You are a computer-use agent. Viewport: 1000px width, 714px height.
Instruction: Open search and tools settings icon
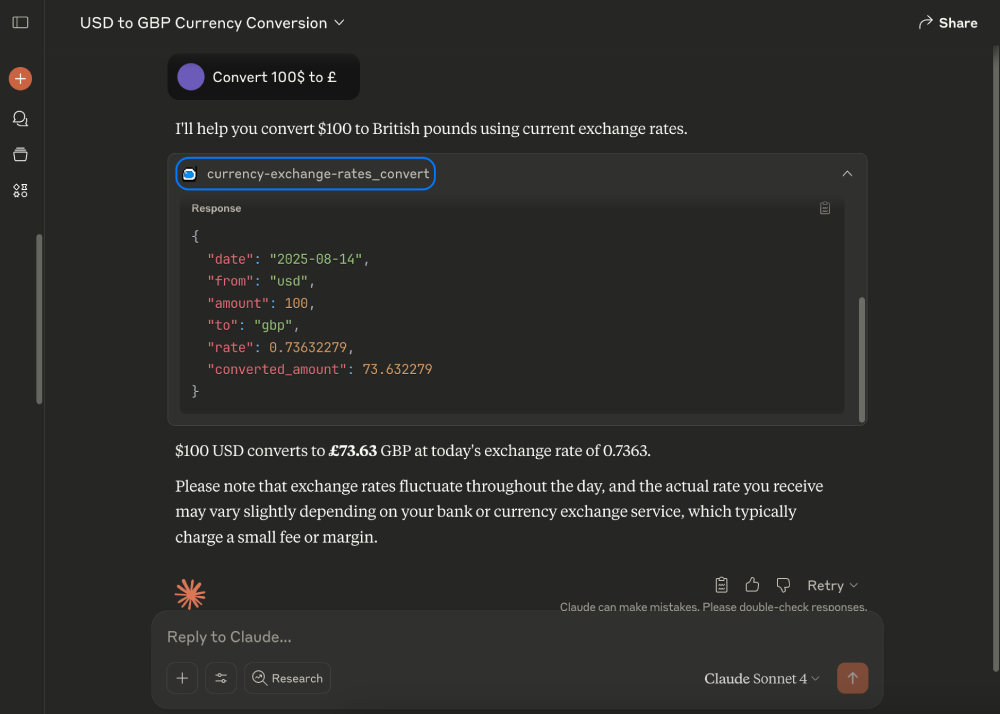(x=221, y=678)
